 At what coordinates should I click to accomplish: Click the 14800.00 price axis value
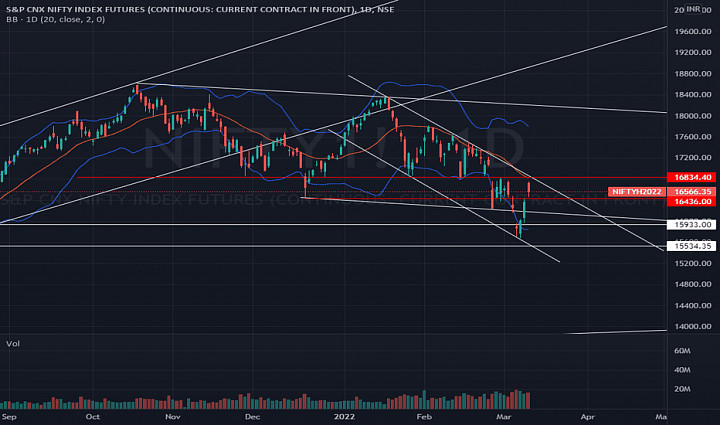[692, 284]
